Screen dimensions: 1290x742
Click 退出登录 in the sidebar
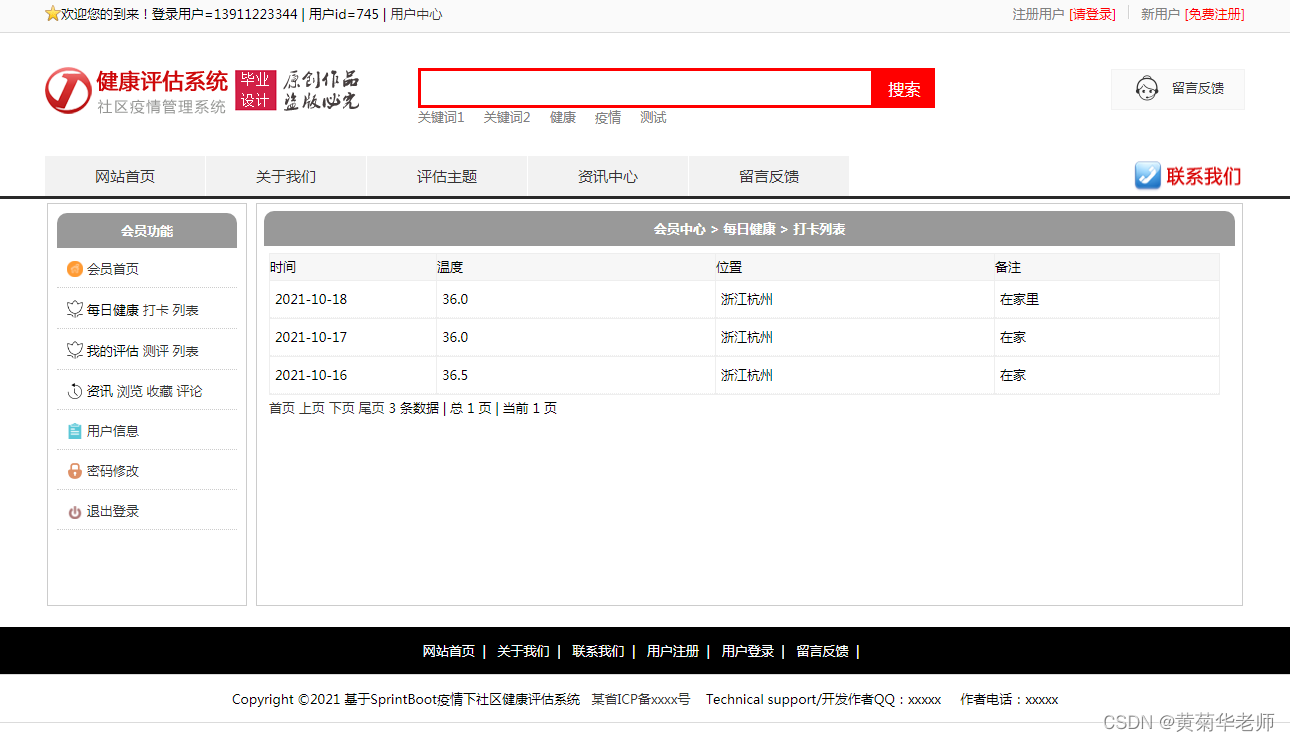coord(113,511)
